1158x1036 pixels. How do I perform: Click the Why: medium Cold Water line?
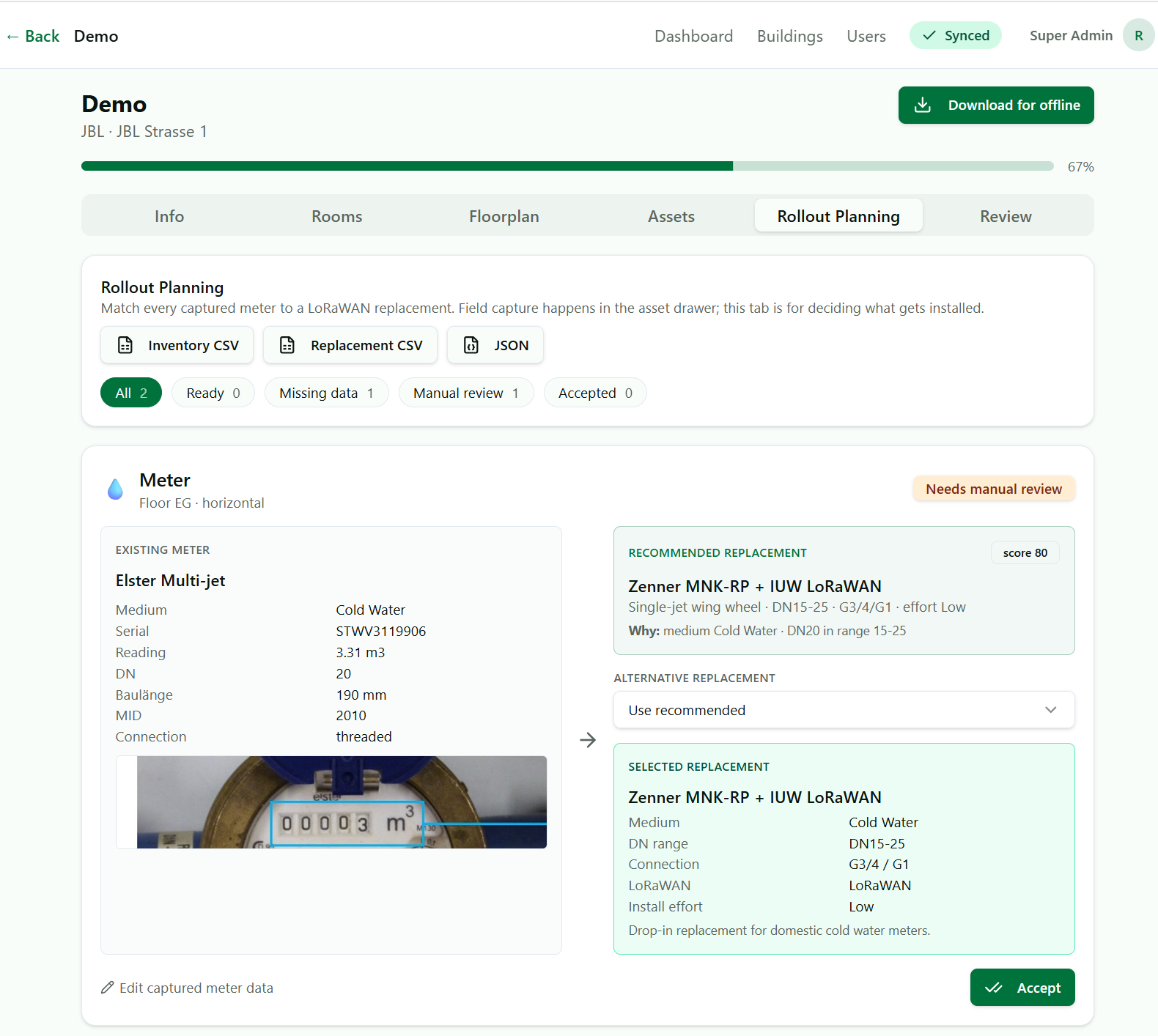point(767,631)
